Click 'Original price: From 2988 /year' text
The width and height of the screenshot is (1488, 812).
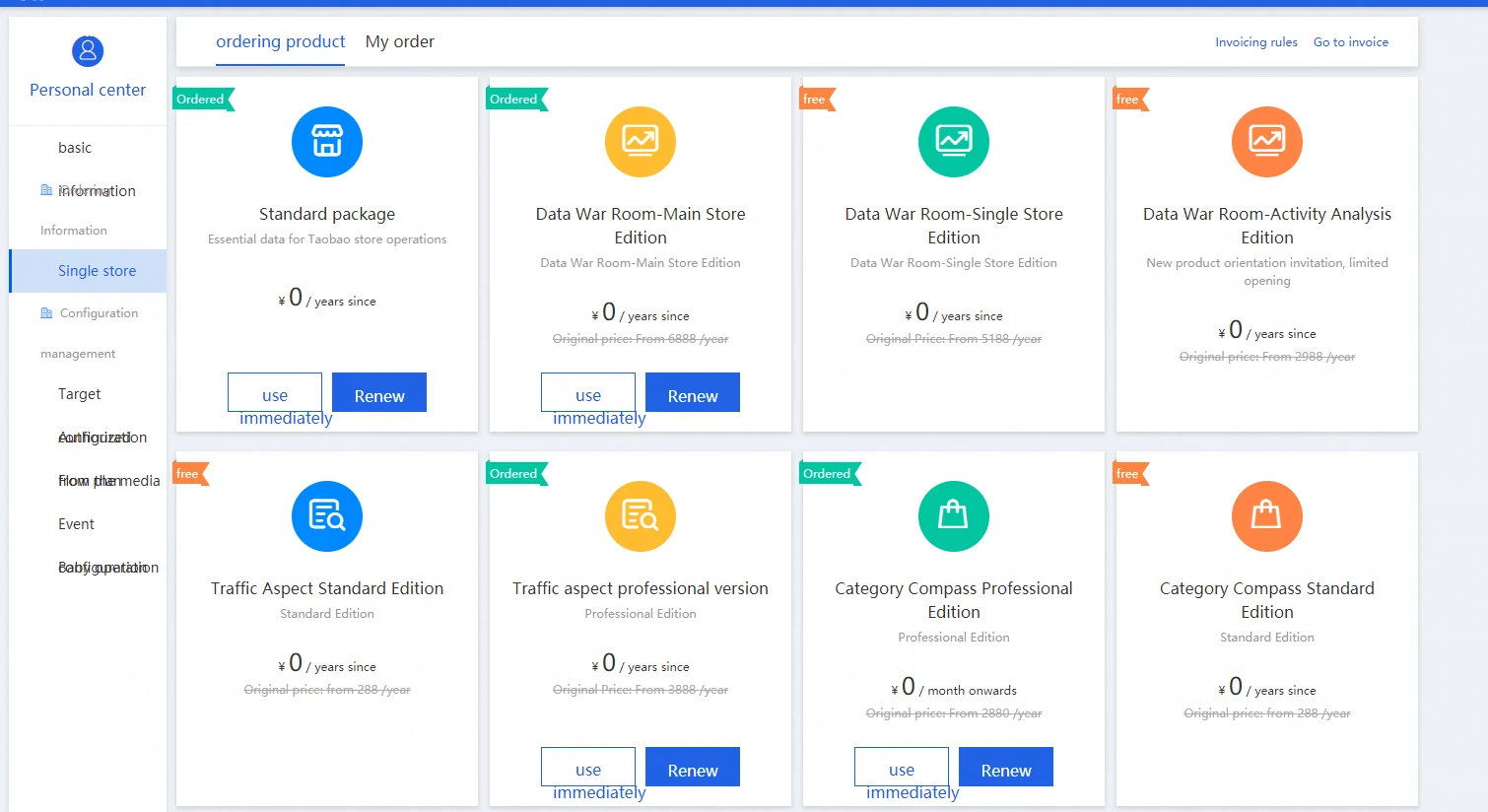[x=1267, y=357]
